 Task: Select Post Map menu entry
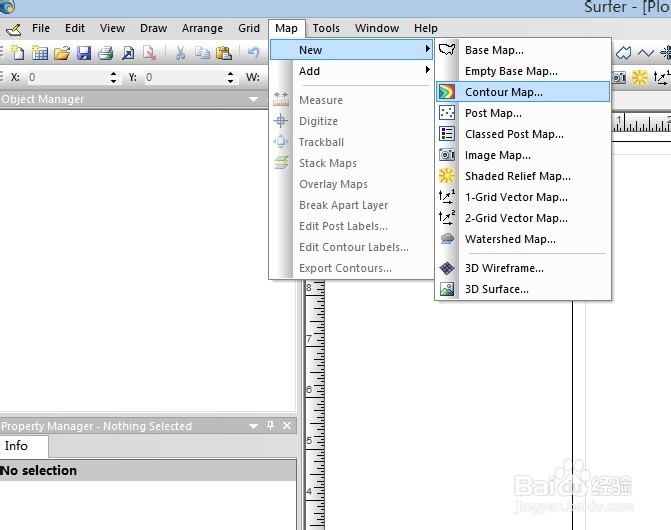click(523, 113)
